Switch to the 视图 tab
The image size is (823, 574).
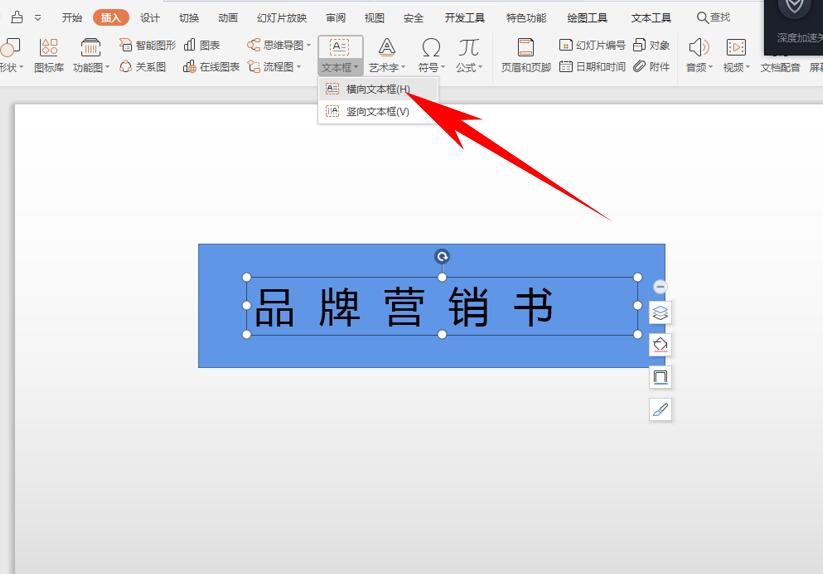374,18
